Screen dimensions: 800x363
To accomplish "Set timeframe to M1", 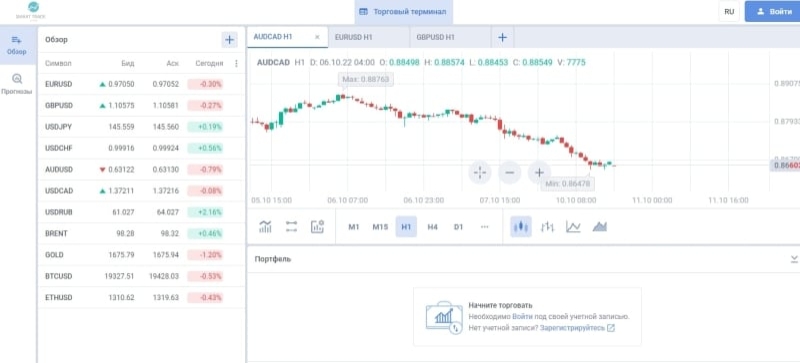I will (354, 227).
